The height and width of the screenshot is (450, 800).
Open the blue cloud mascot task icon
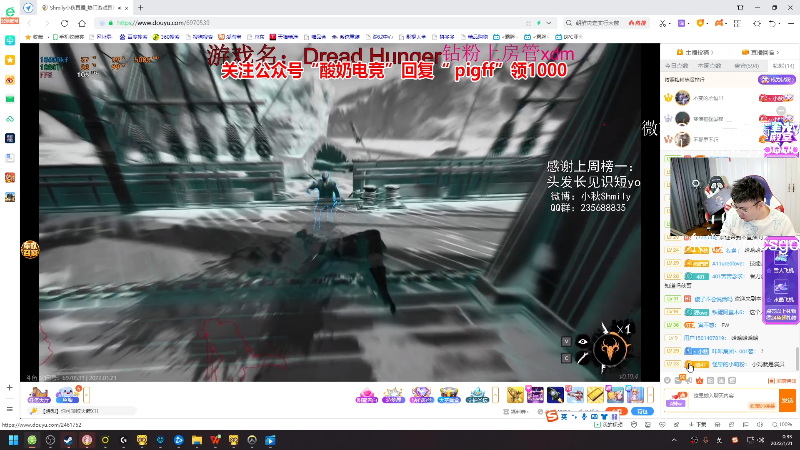click(x=67, y=394)
